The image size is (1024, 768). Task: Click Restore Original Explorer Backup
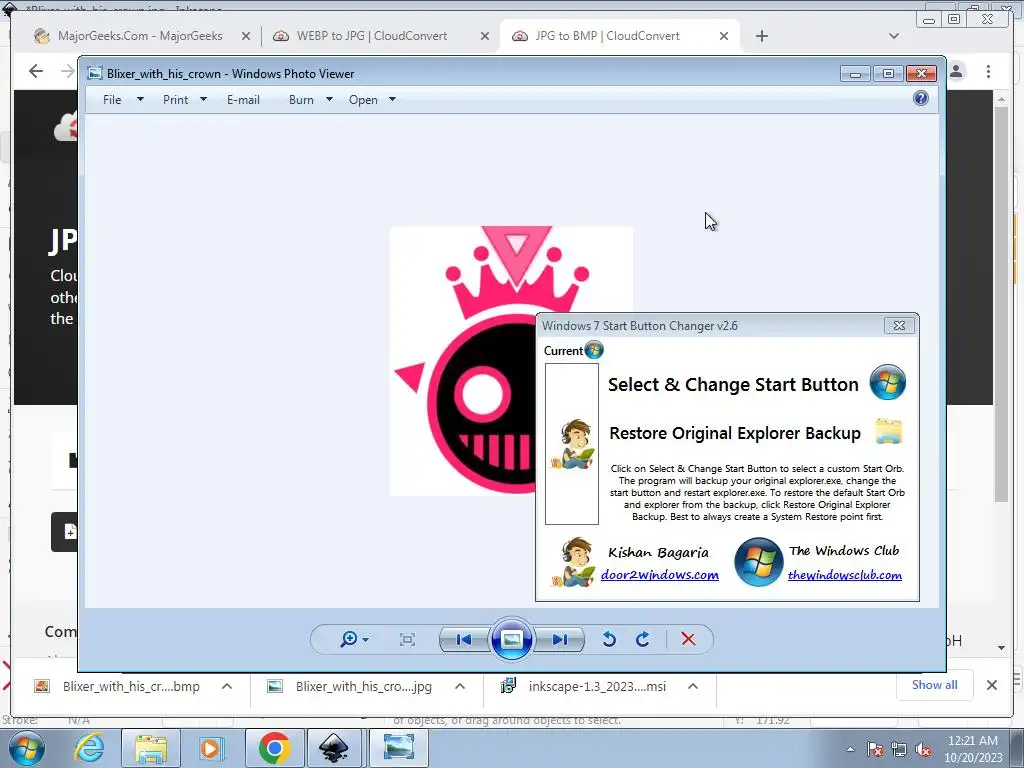[735, 433]
